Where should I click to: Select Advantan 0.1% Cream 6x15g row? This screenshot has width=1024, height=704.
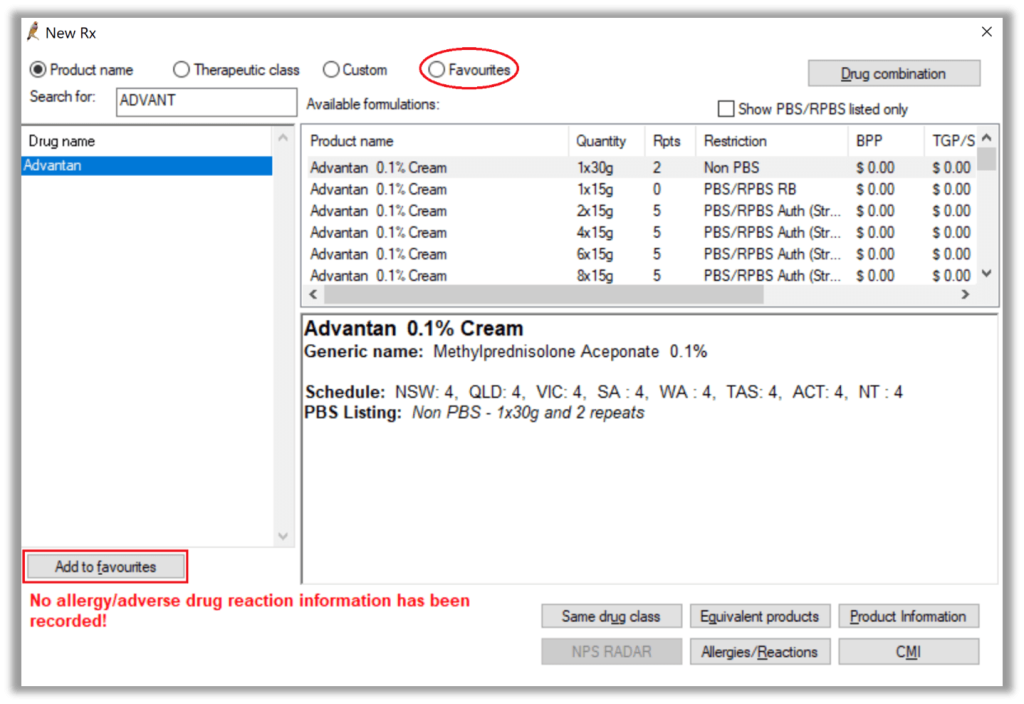pos(641,253)
